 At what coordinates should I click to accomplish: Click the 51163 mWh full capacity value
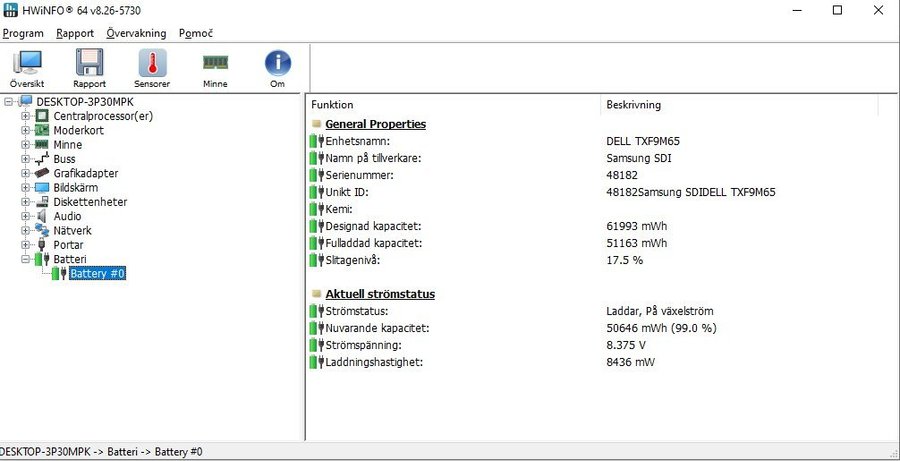coord(637,243)
